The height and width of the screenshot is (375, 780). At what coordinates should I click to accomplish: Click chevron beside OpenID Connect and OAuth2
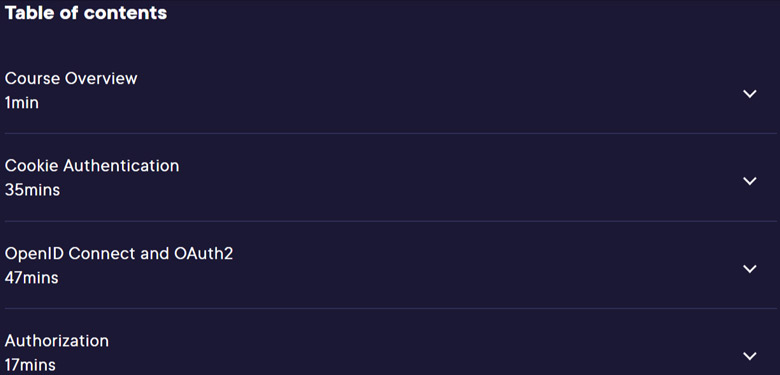coord(749,269)
